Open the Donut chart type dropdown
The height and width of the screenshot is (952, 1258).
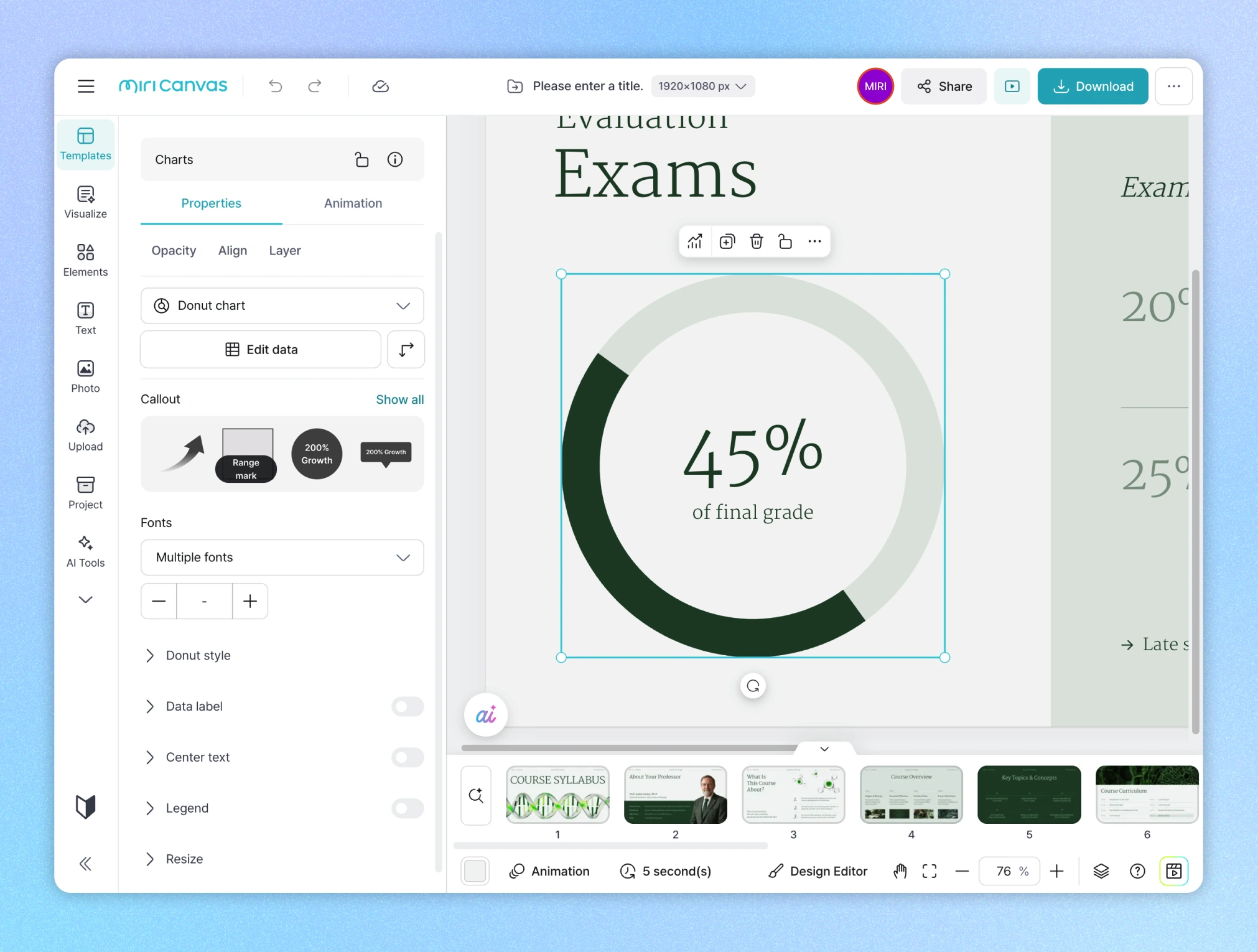(282, 306)
